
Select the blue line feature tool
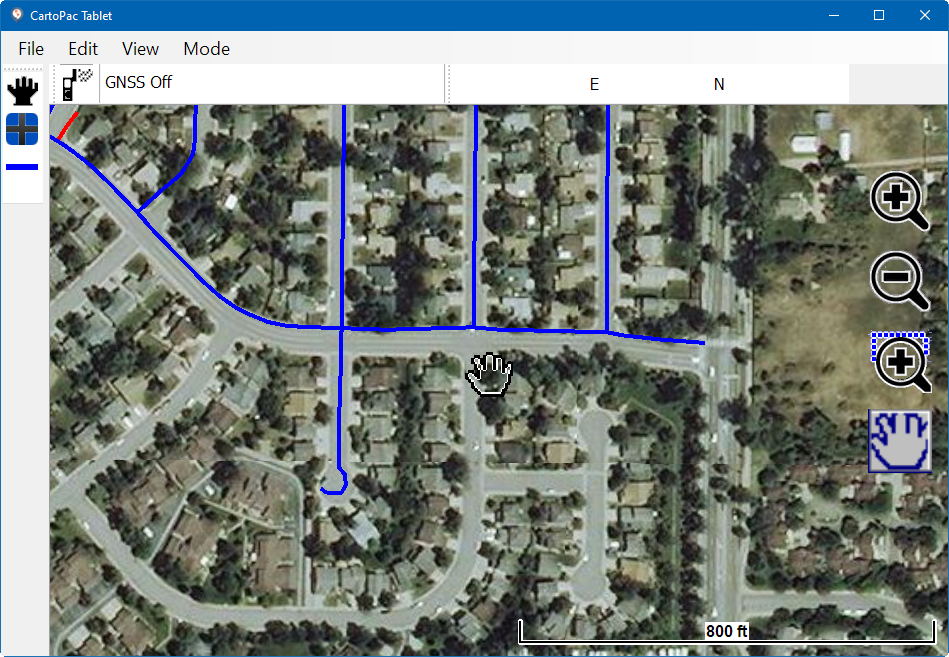click(22, 167)
